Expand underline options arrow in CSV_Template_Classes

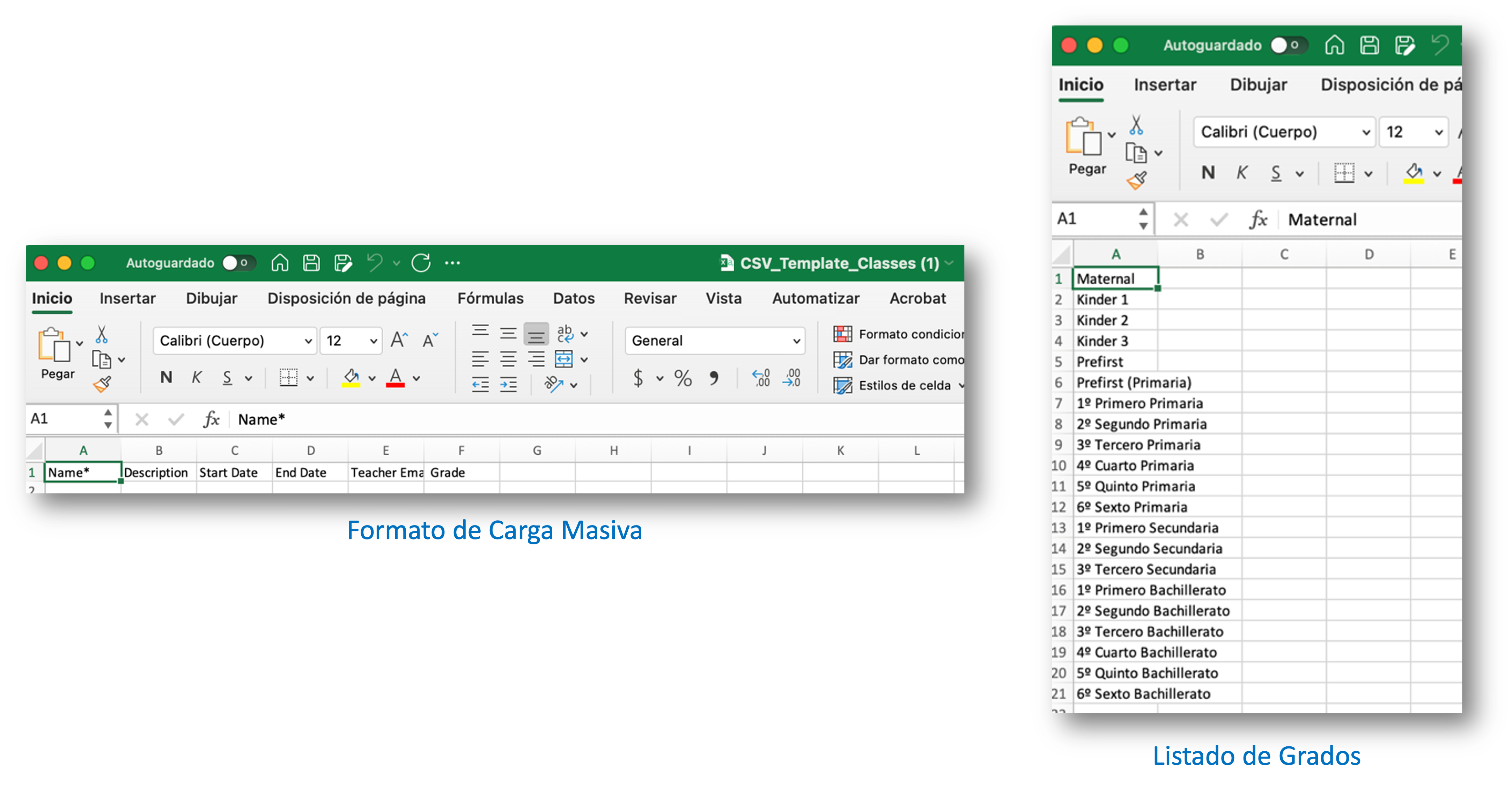(248, 379)
